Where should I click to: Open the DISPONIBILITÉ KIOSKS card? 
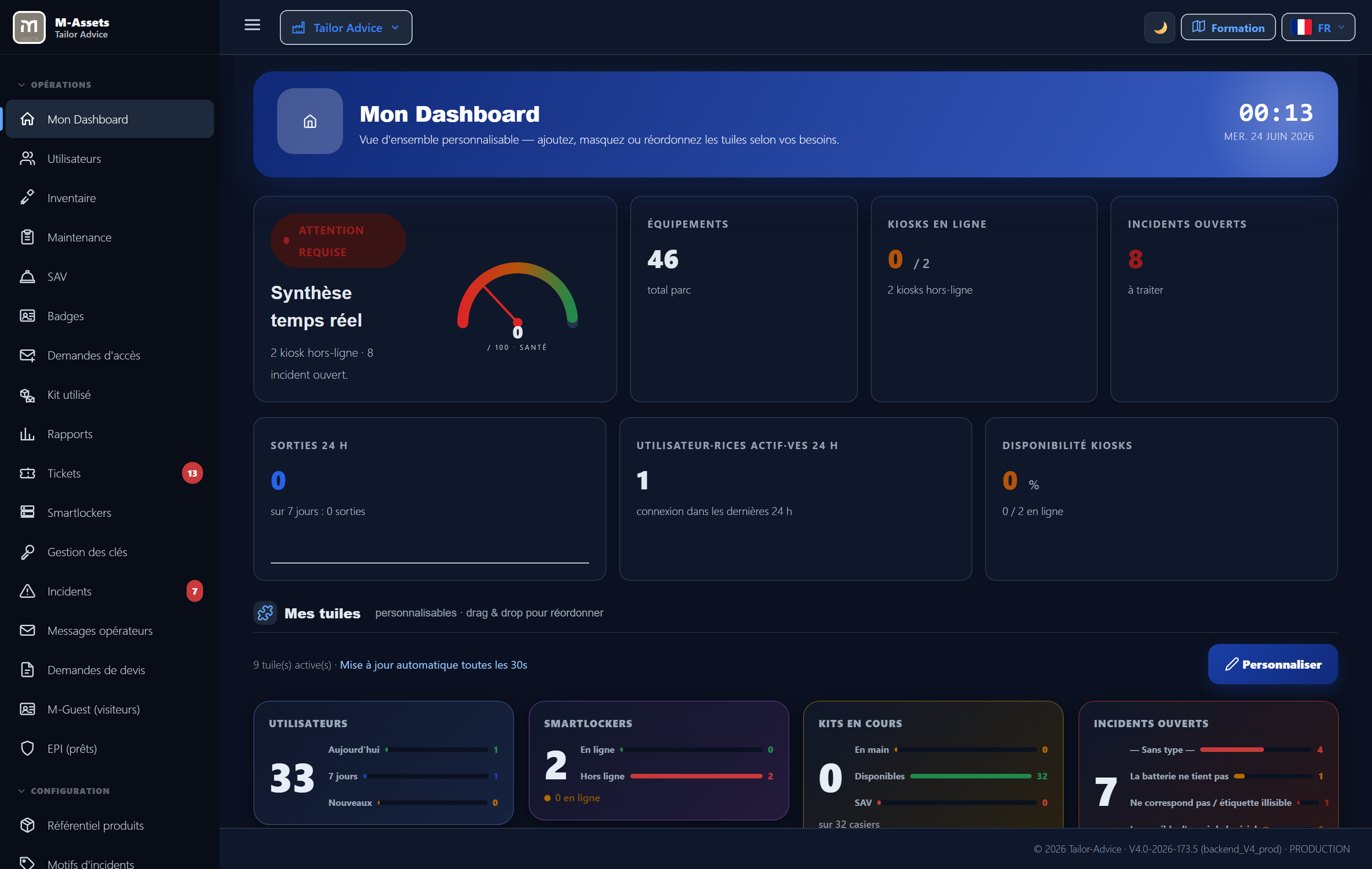(x=1161, y=499)
